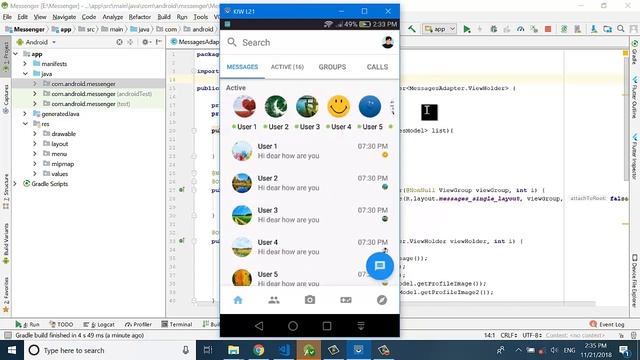
Task: Tap the Android recent apps square
Action: coord(327,326)
